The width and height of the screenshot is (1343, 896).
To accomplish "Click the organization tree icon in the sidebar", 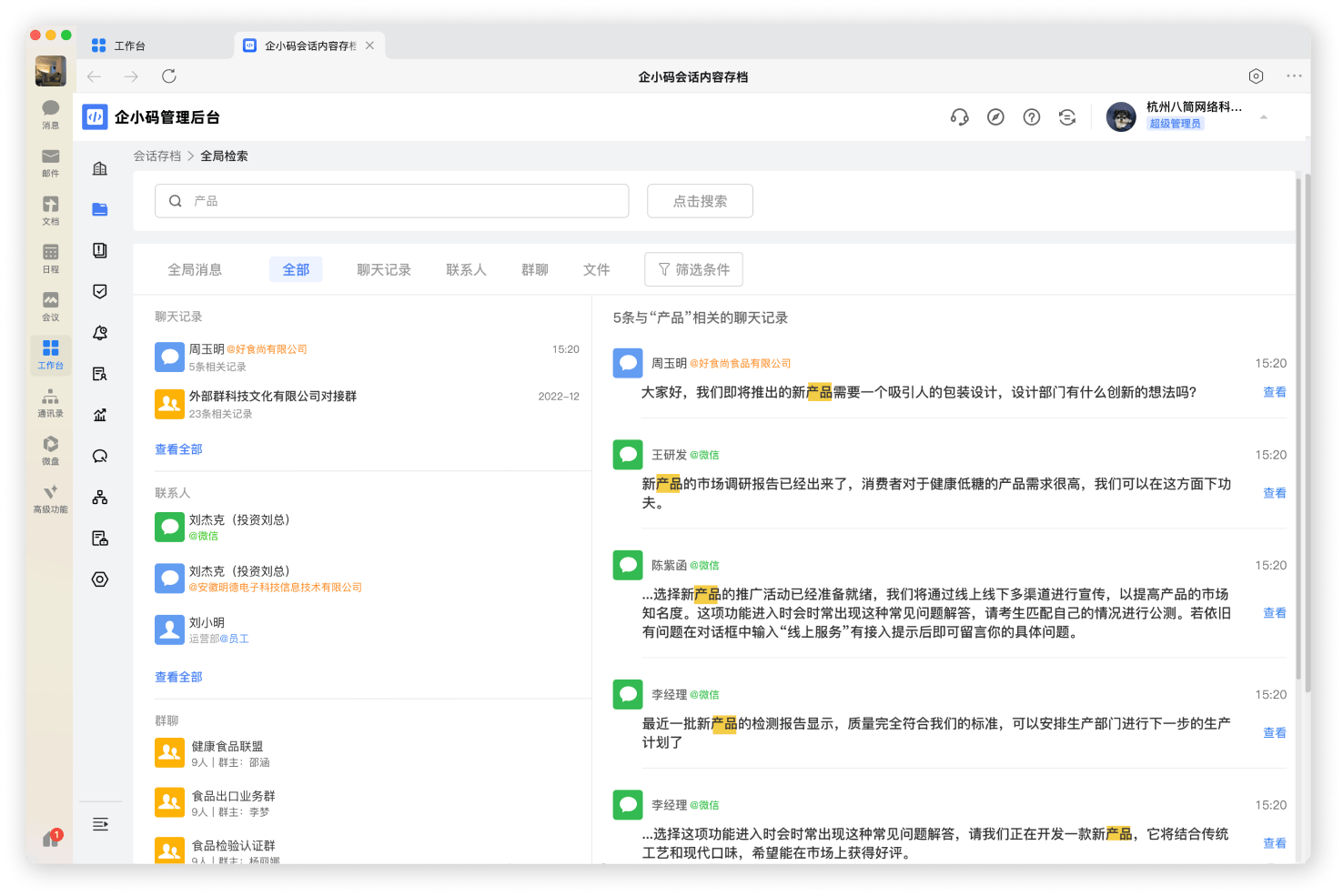I will [100, 497].
